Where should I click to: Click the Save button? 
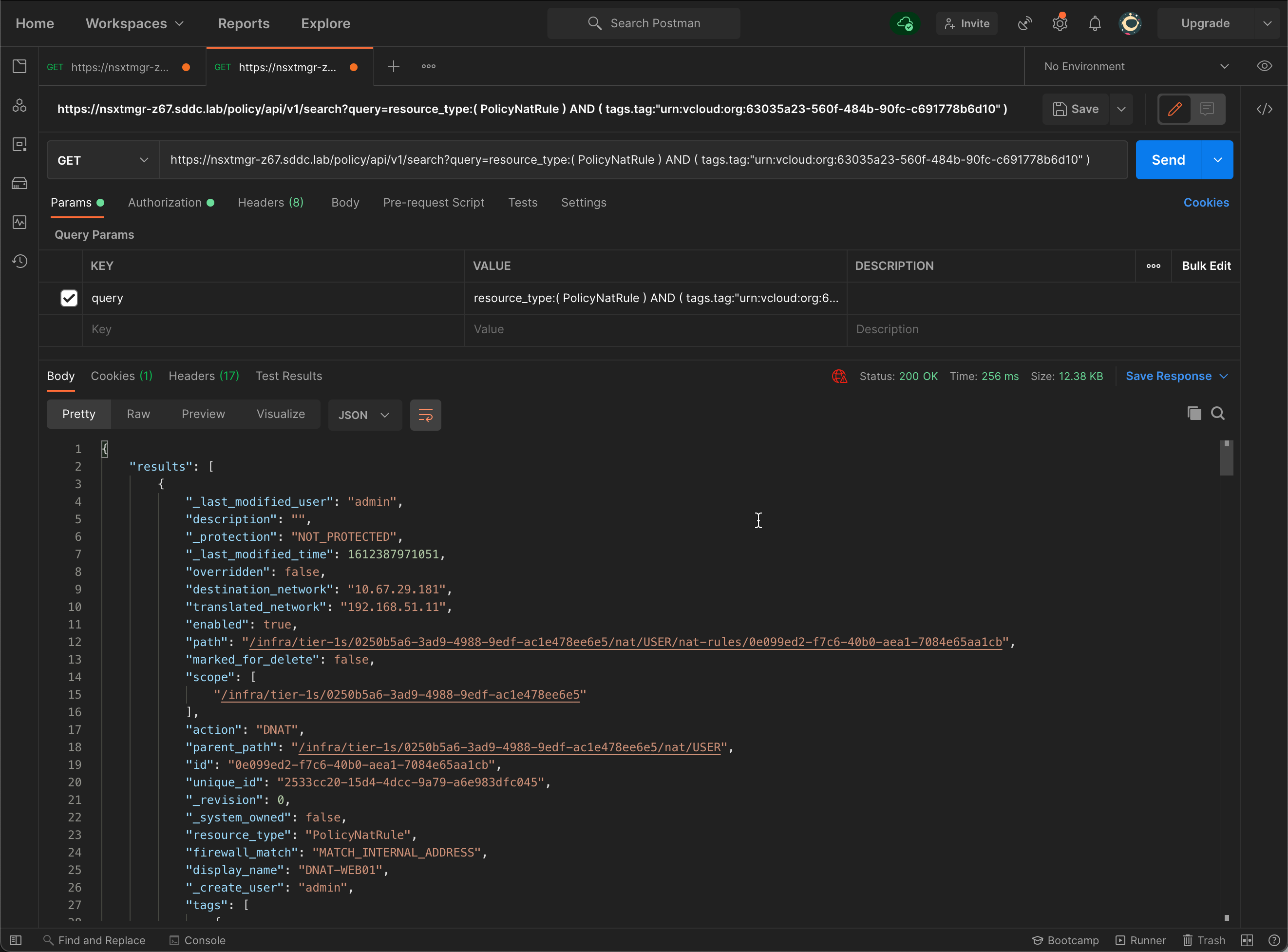(x=1075, y=109)
